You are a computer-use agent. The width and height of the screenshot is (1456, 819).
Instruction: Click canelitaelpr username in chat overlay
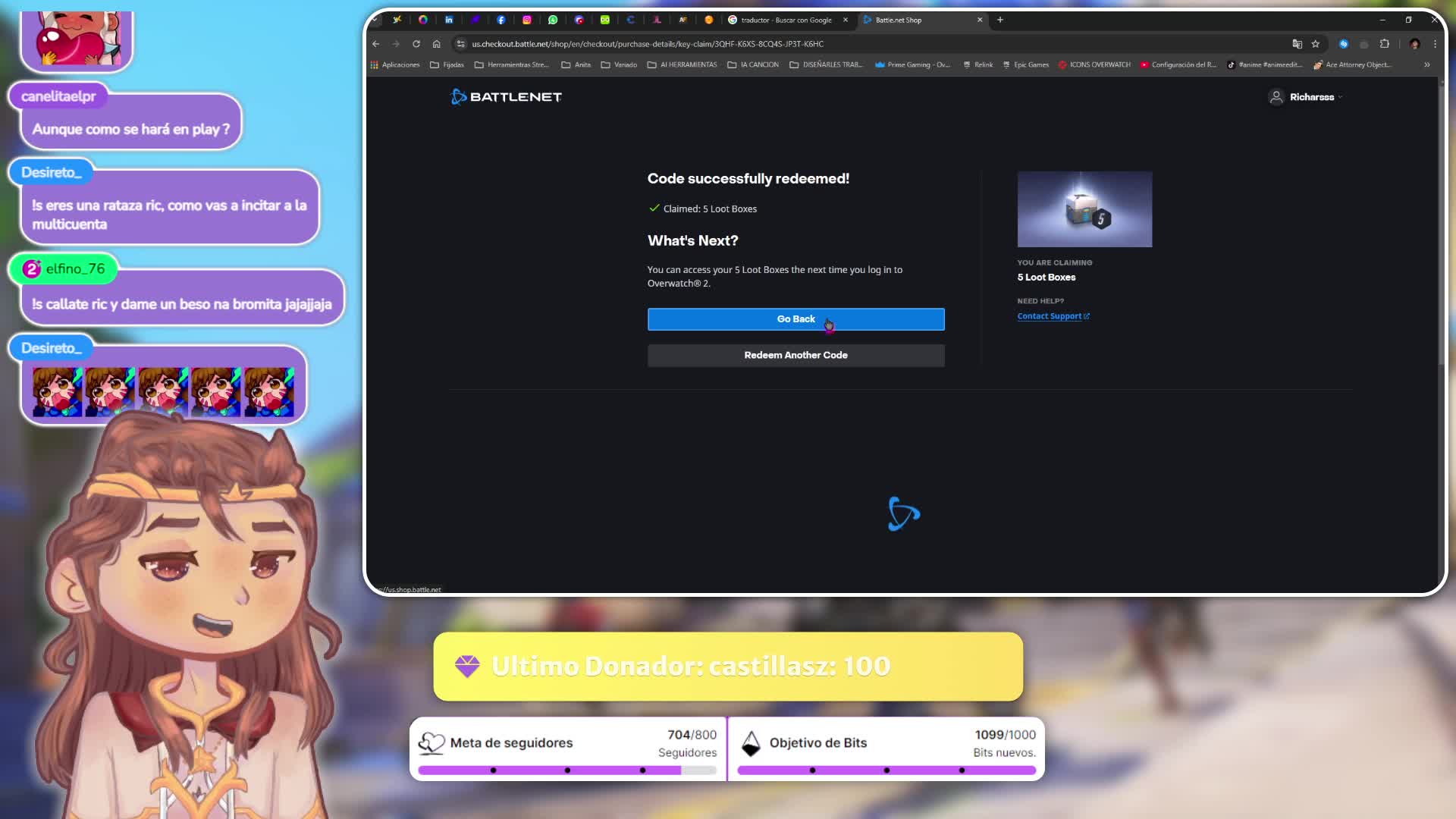58,96
